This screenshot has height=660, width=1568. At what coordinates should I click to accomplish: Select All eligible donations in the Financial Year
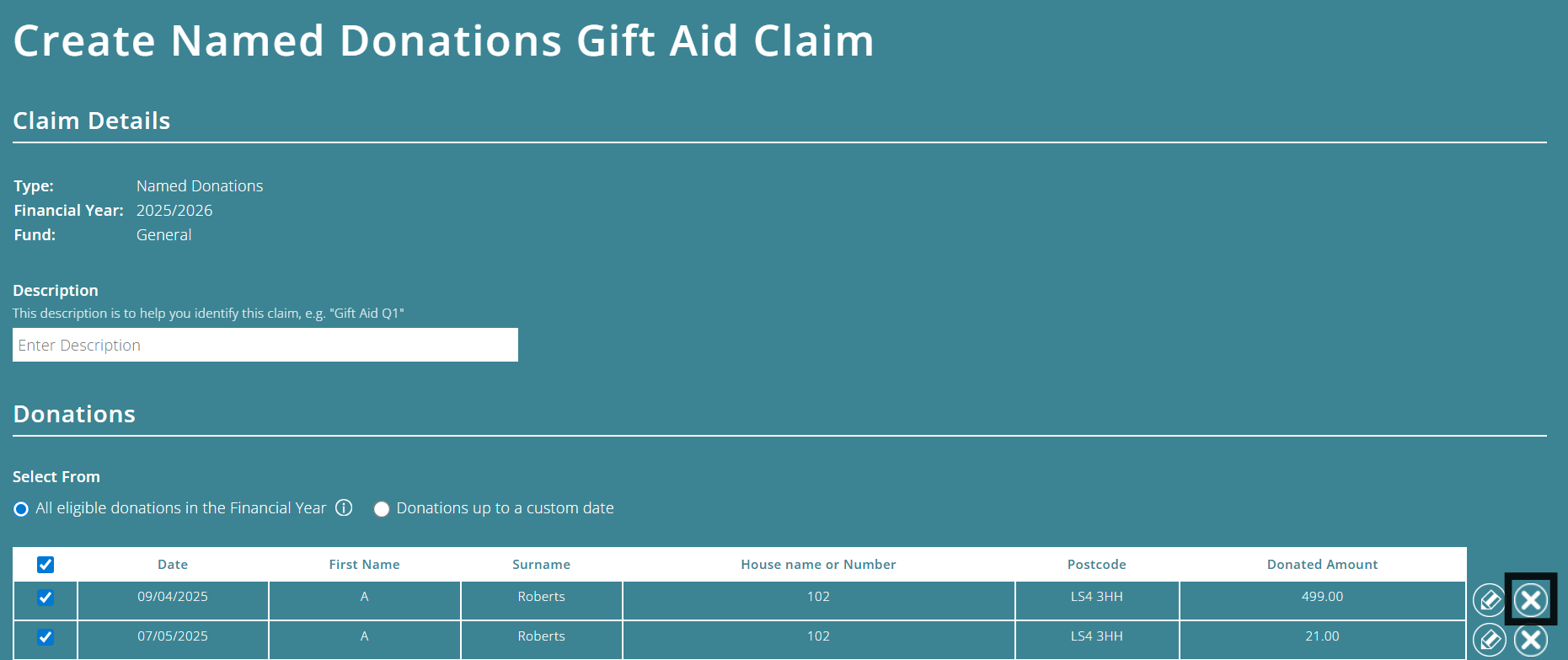tap(20, 508)
